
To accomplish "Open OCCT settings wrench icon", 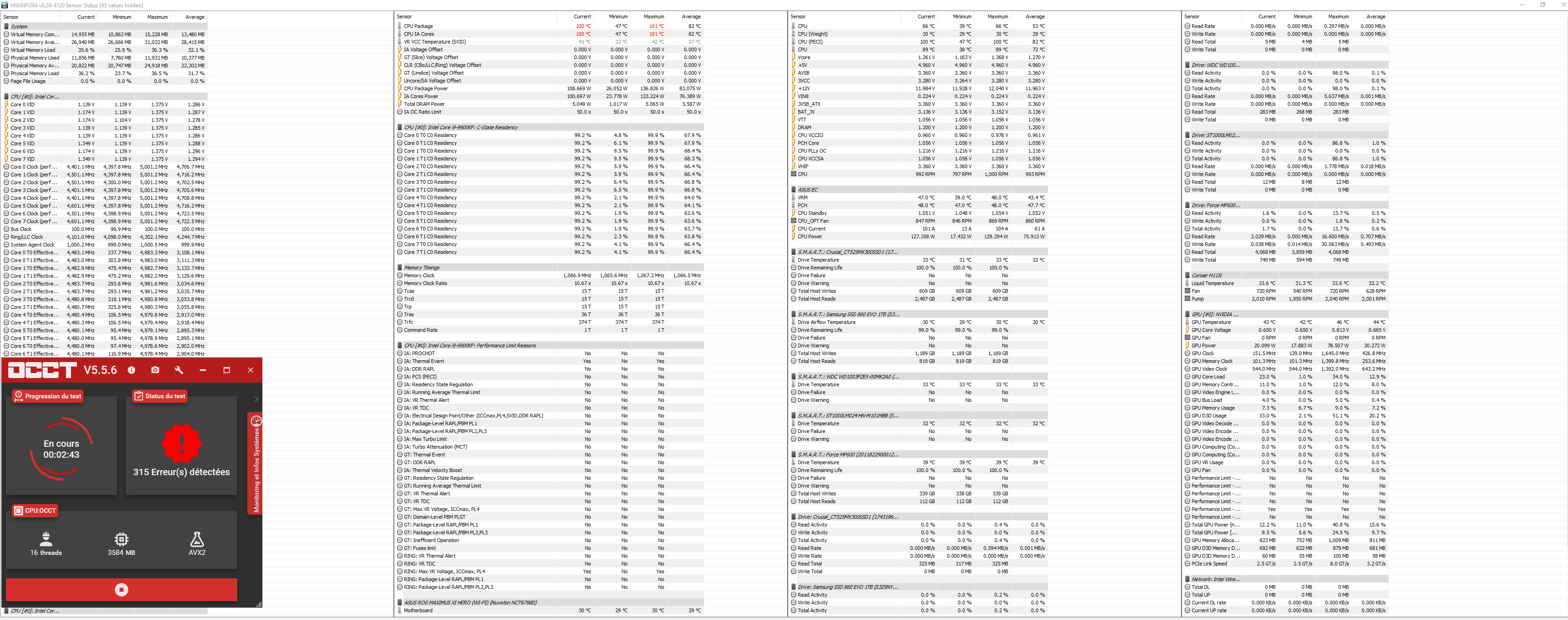I will (179, 370).
